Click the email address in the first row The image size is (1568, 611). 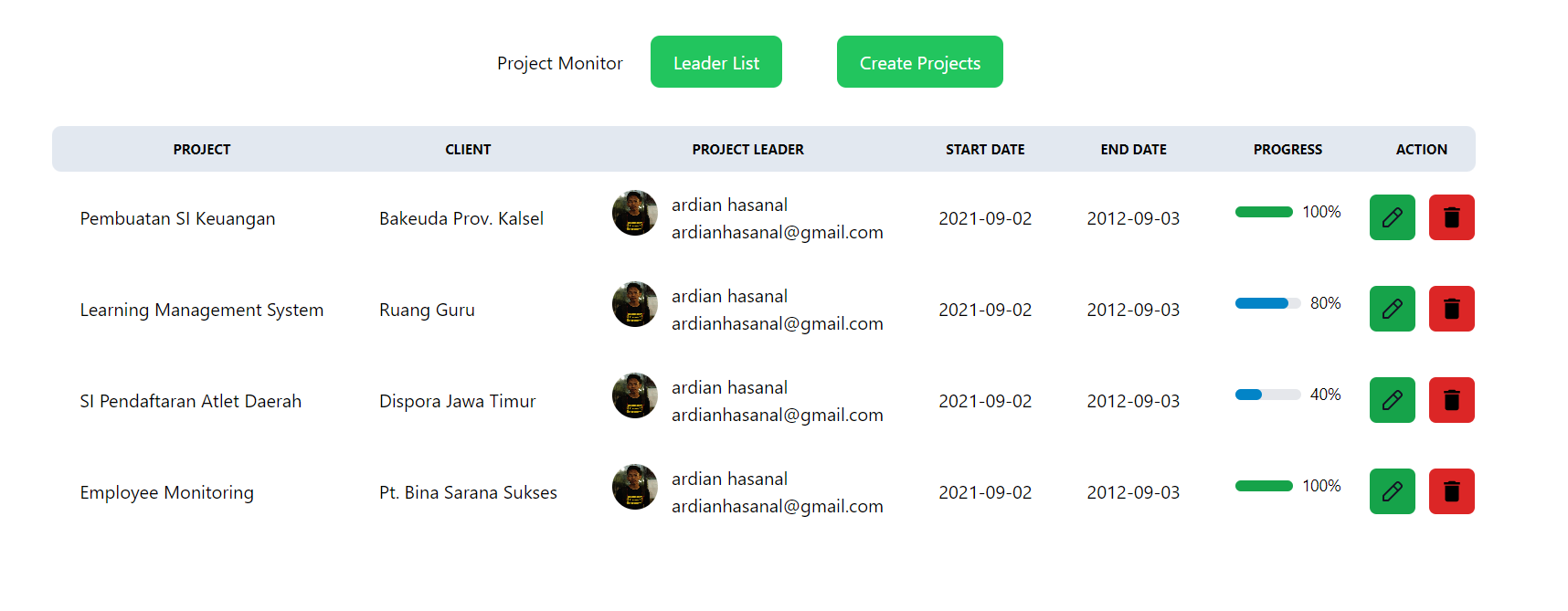(778, 232)
